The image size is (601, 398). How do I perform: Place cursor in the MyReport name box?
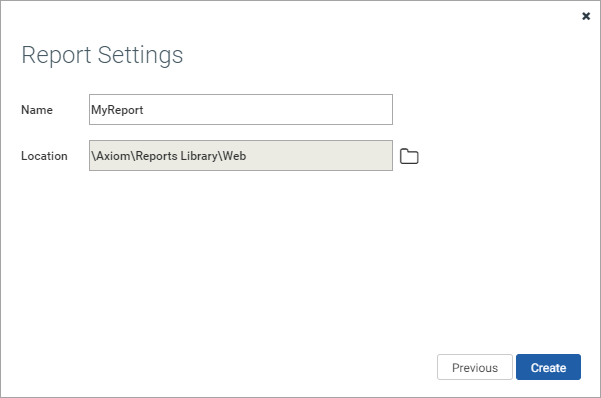pos(241,110)
